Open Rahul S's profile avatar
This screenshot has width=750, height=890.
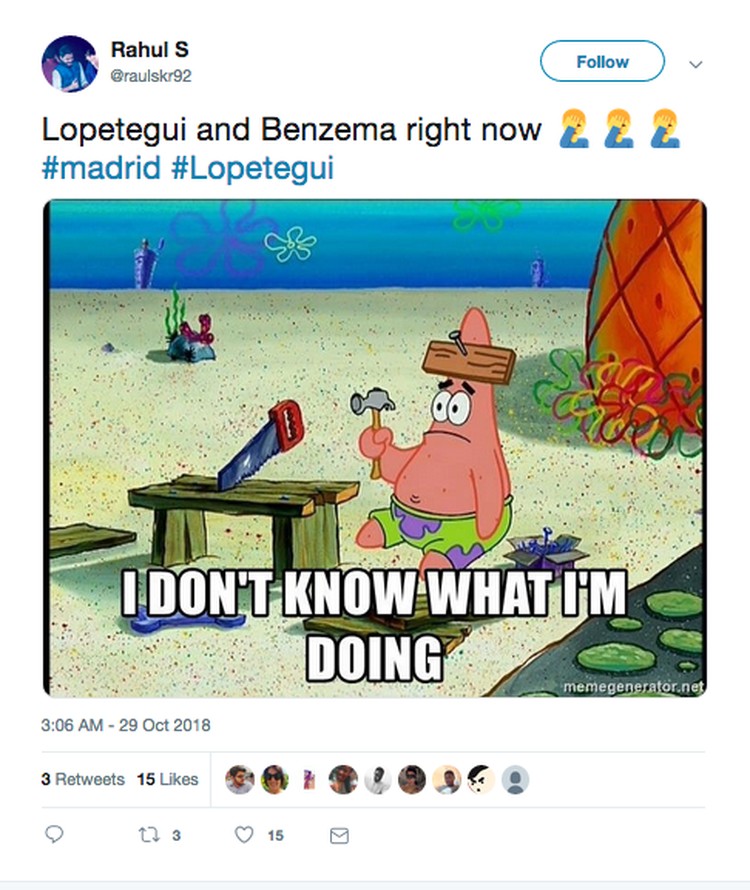(x=69, y=62)
